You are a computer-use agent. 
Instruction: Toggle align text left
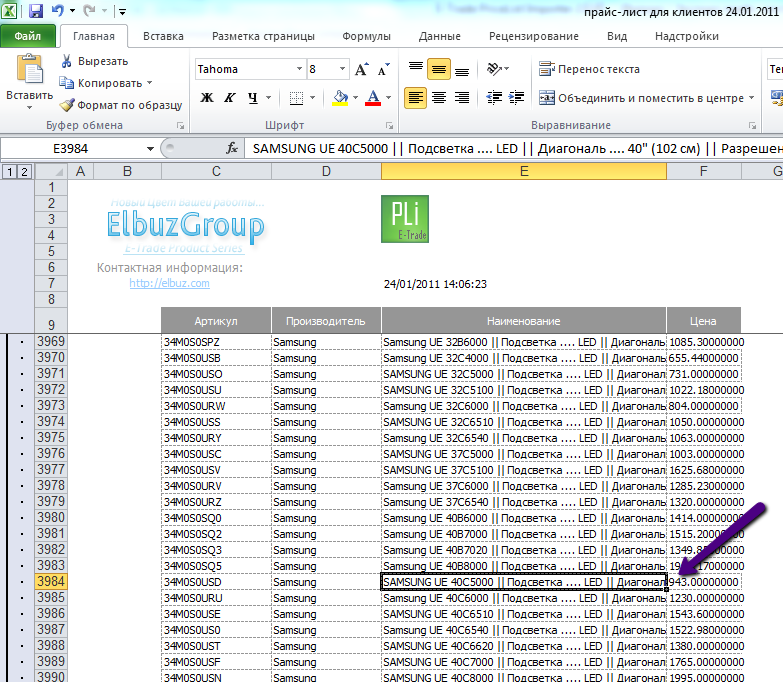pyautogui.click(x=415, y=98)
